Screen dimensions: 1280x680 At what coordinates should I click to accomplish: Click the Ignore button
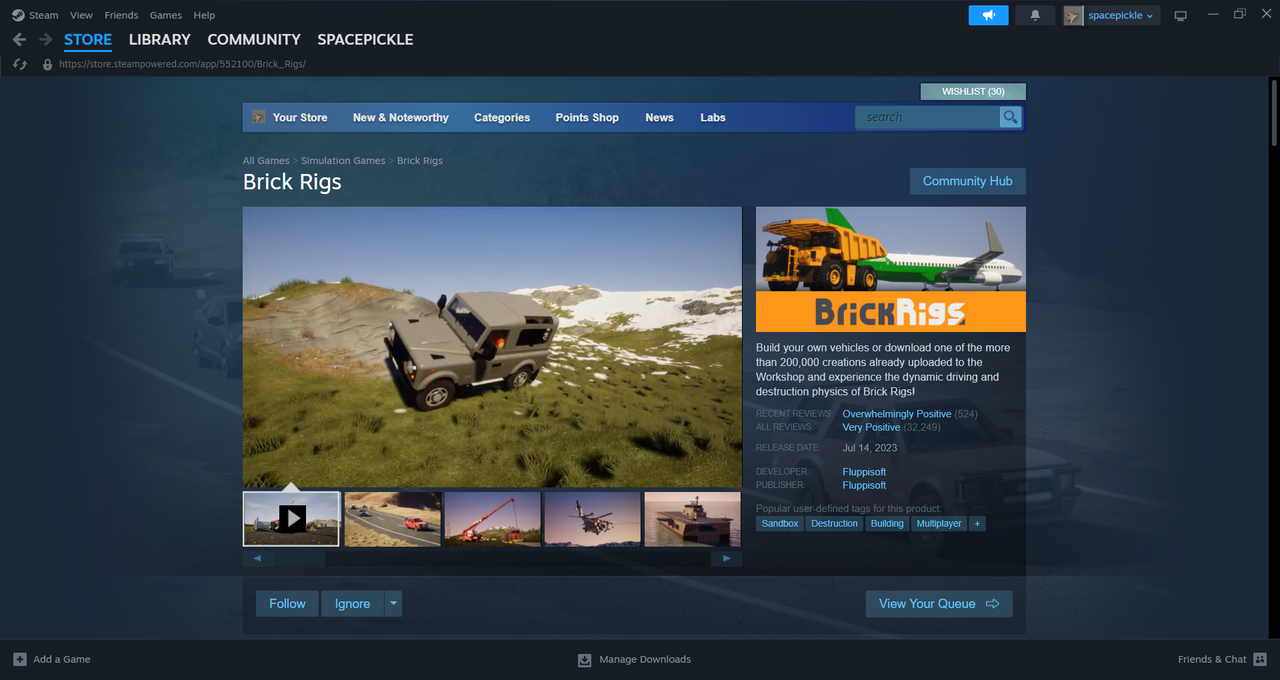point(352,604)
